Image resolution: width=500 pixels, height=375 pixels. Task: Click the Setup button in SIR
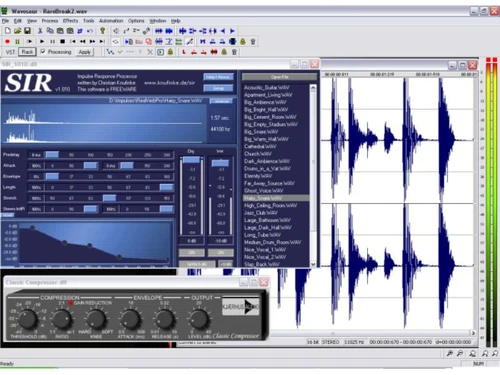coord(218,88)
